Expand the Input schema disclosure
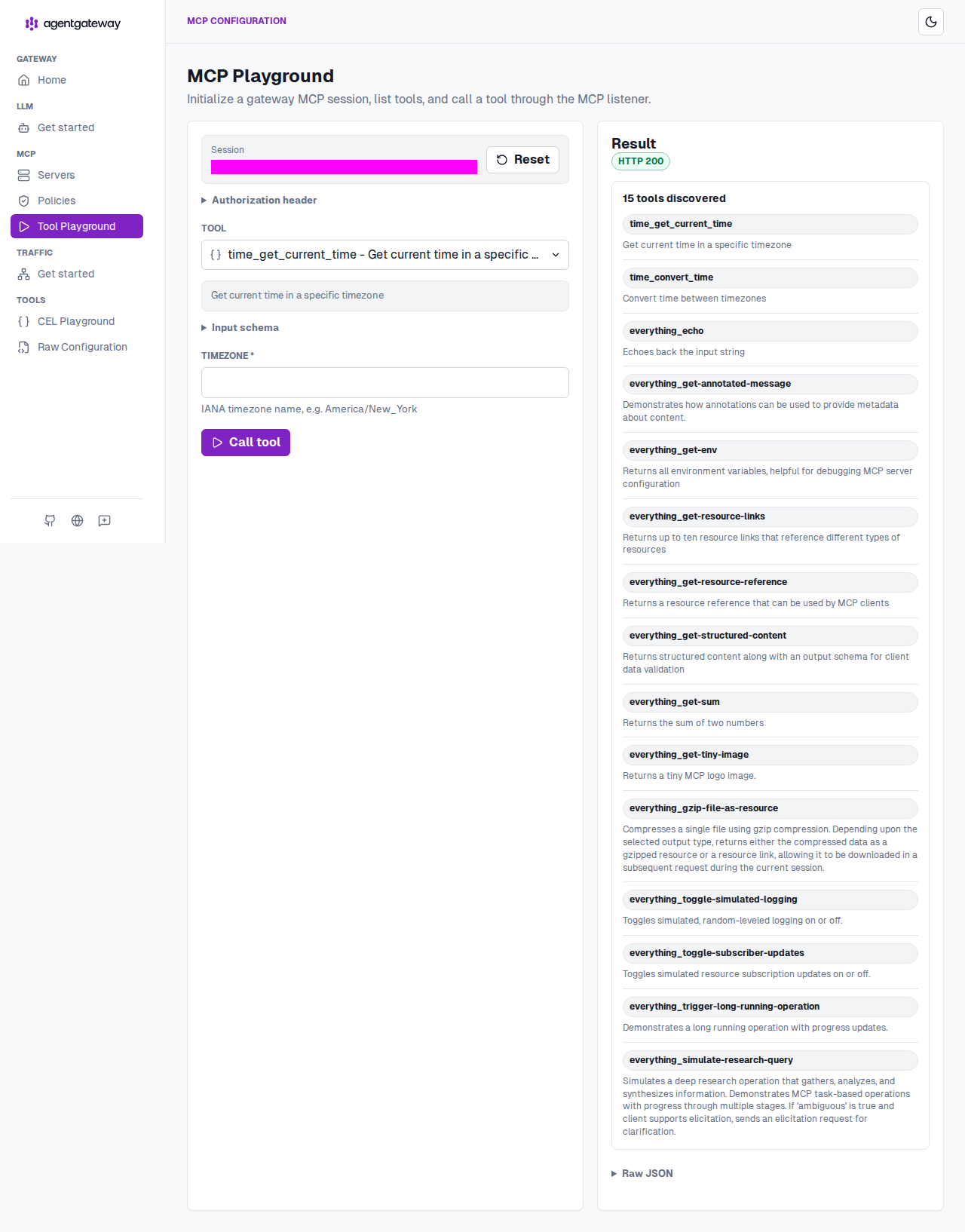Image resolution: width=965 pixels, height=1232 pixels. point(240,327)
